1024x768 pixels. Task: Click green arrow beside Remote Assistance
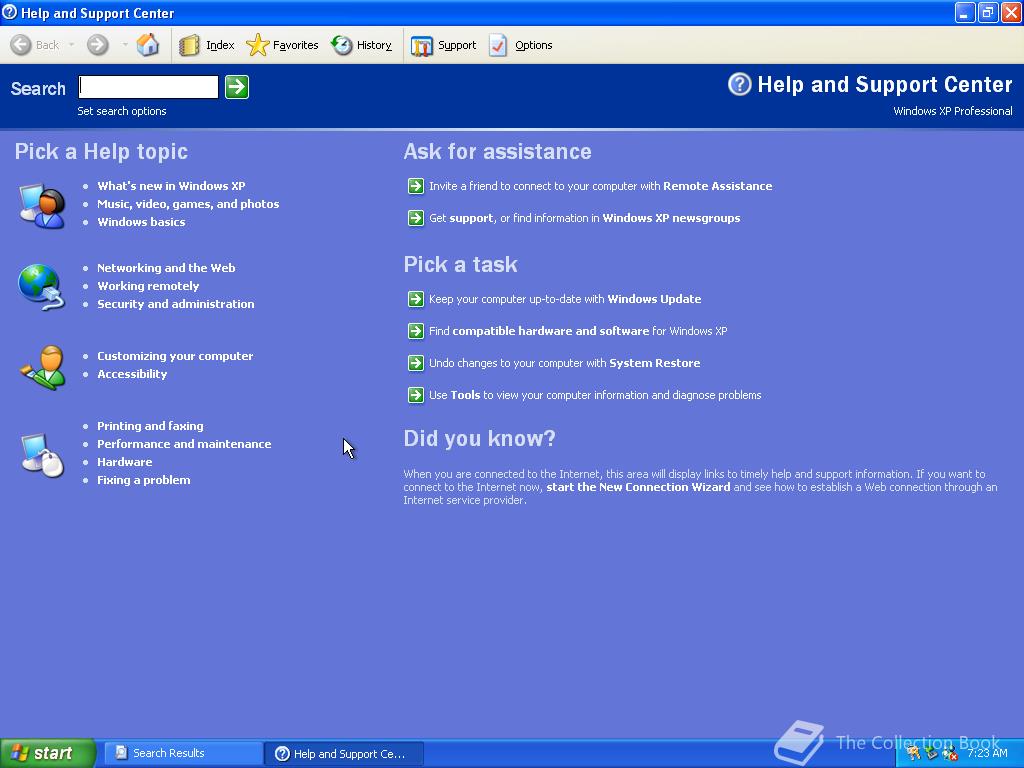(x=416, y=186)
